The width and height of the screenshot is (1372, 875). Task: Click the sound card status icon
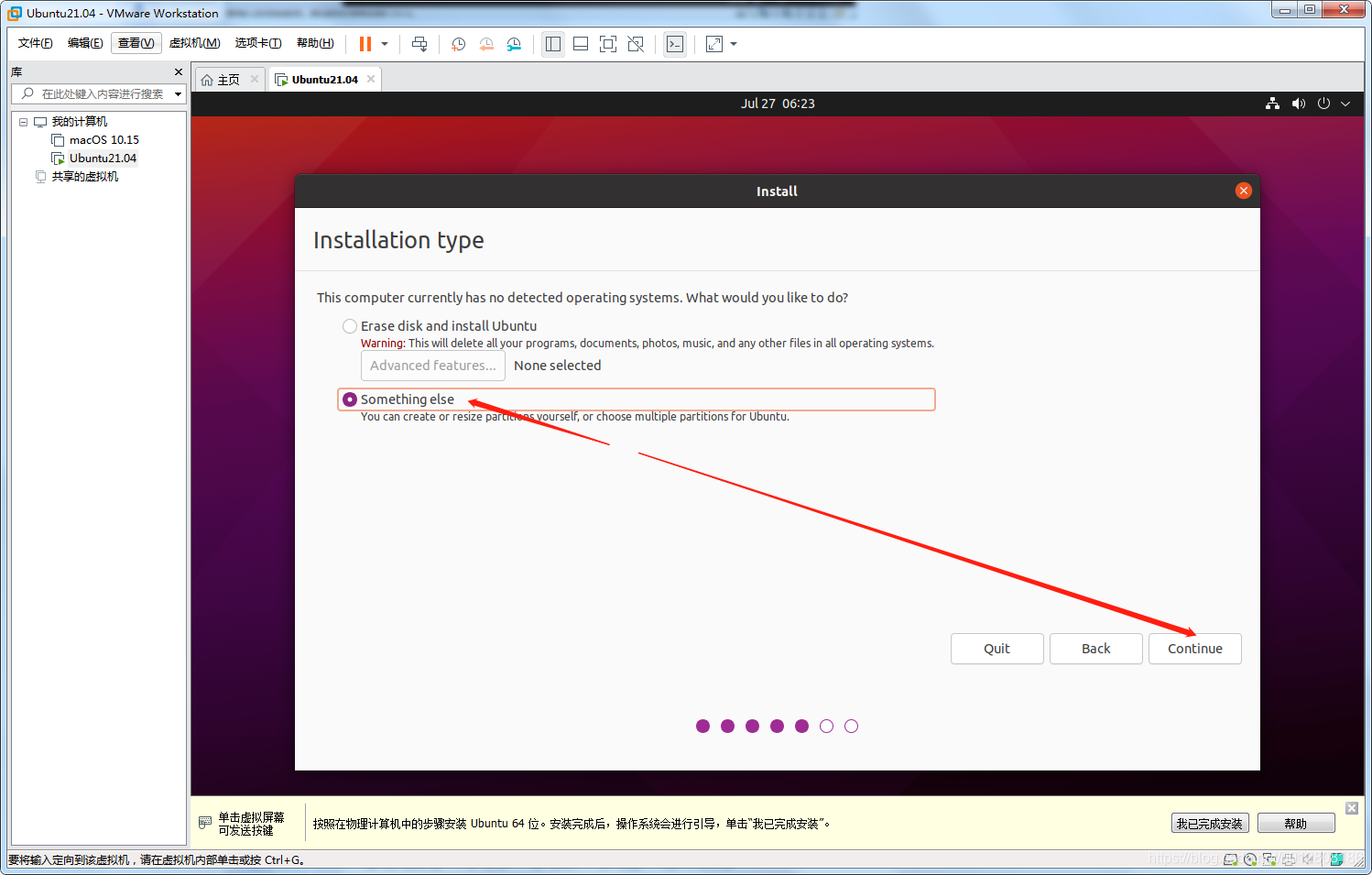(1308, 859)
